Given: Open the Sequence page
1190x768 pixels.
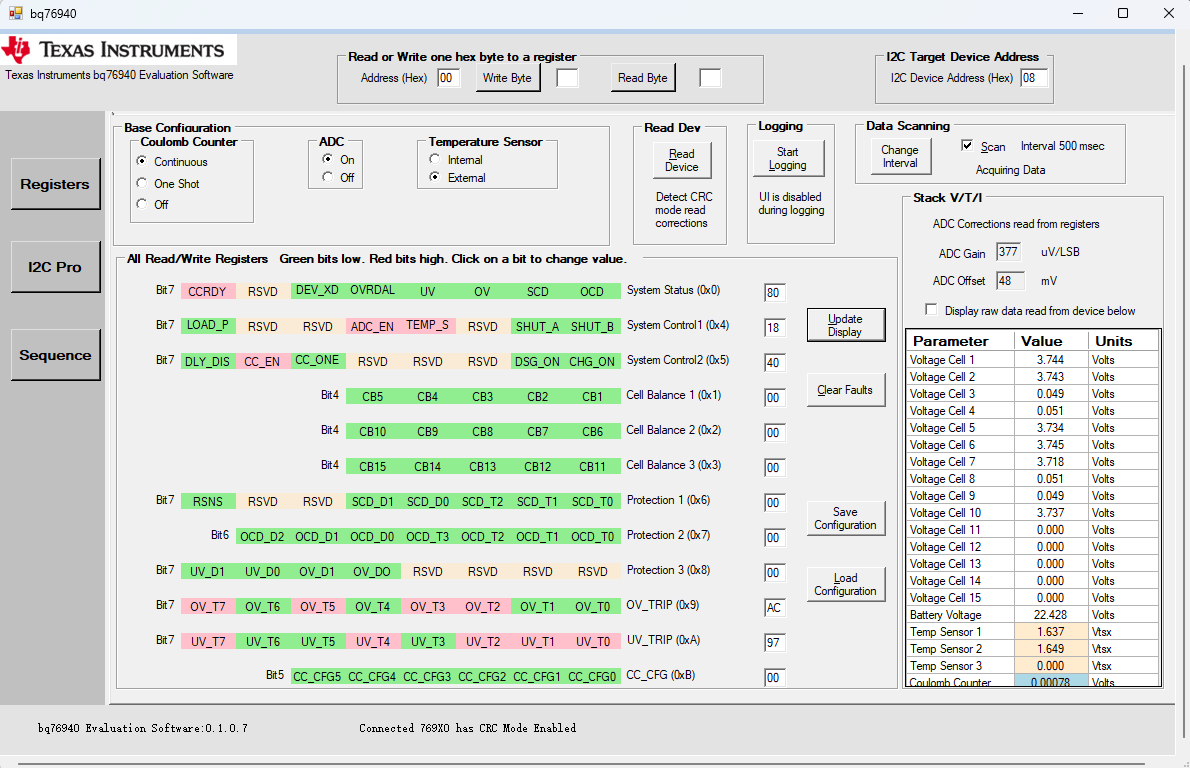Looking at the screenshot, I should point(55,355).
